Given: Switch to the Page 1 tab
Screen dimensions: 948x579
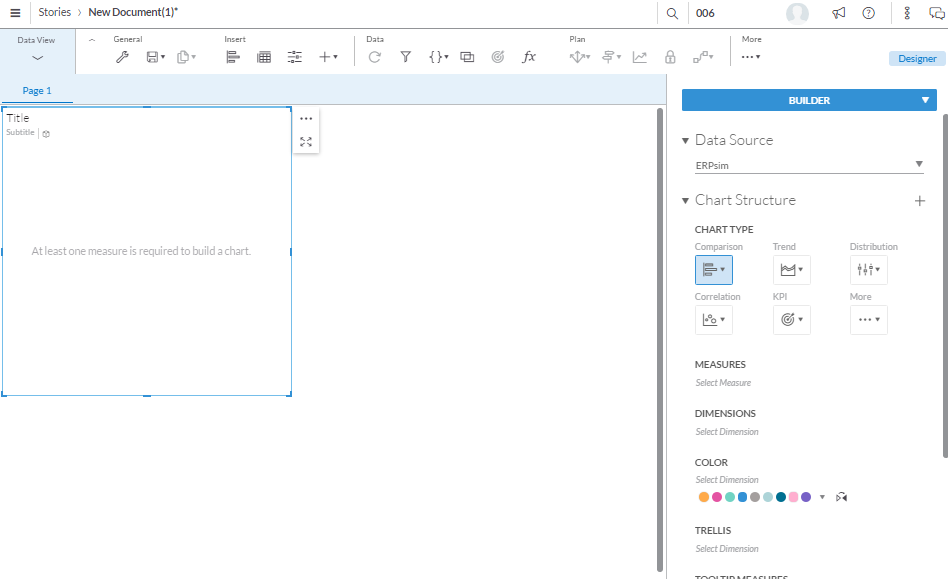Looking at the screenshot, I should tap(37, 90).
